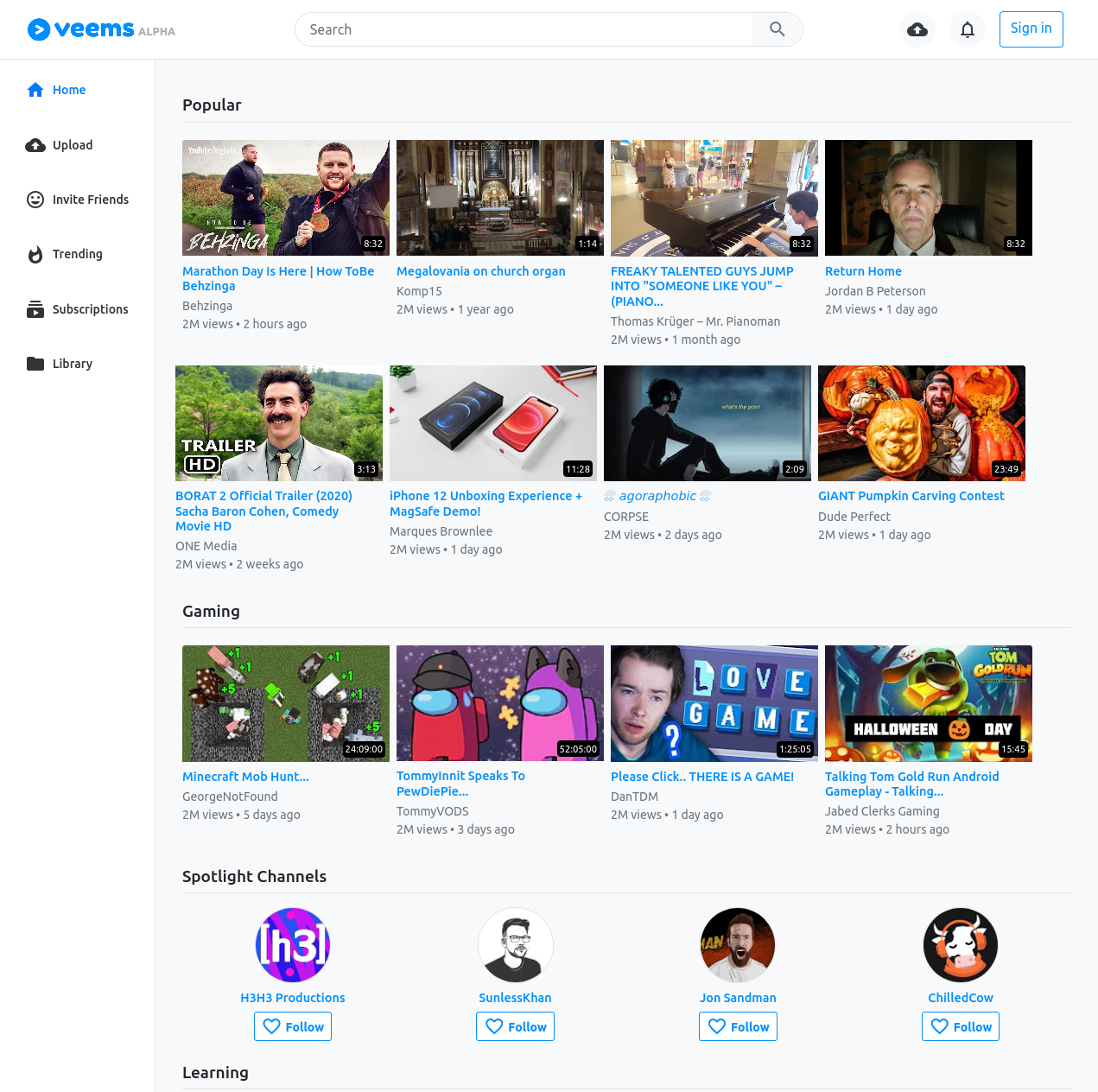Click the Home house icon in sidebar

(35, 90)
